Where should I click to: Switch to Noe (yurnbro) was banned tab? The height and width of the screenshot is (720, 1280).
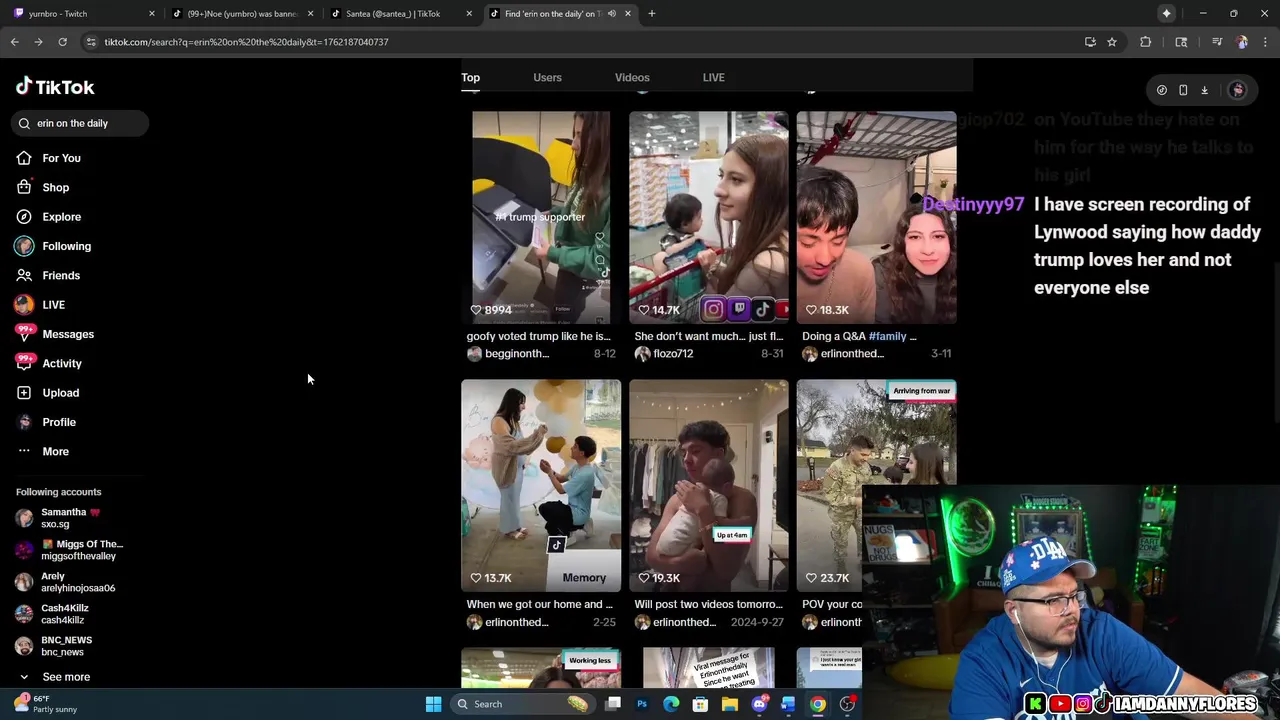[x=242, y=14]
